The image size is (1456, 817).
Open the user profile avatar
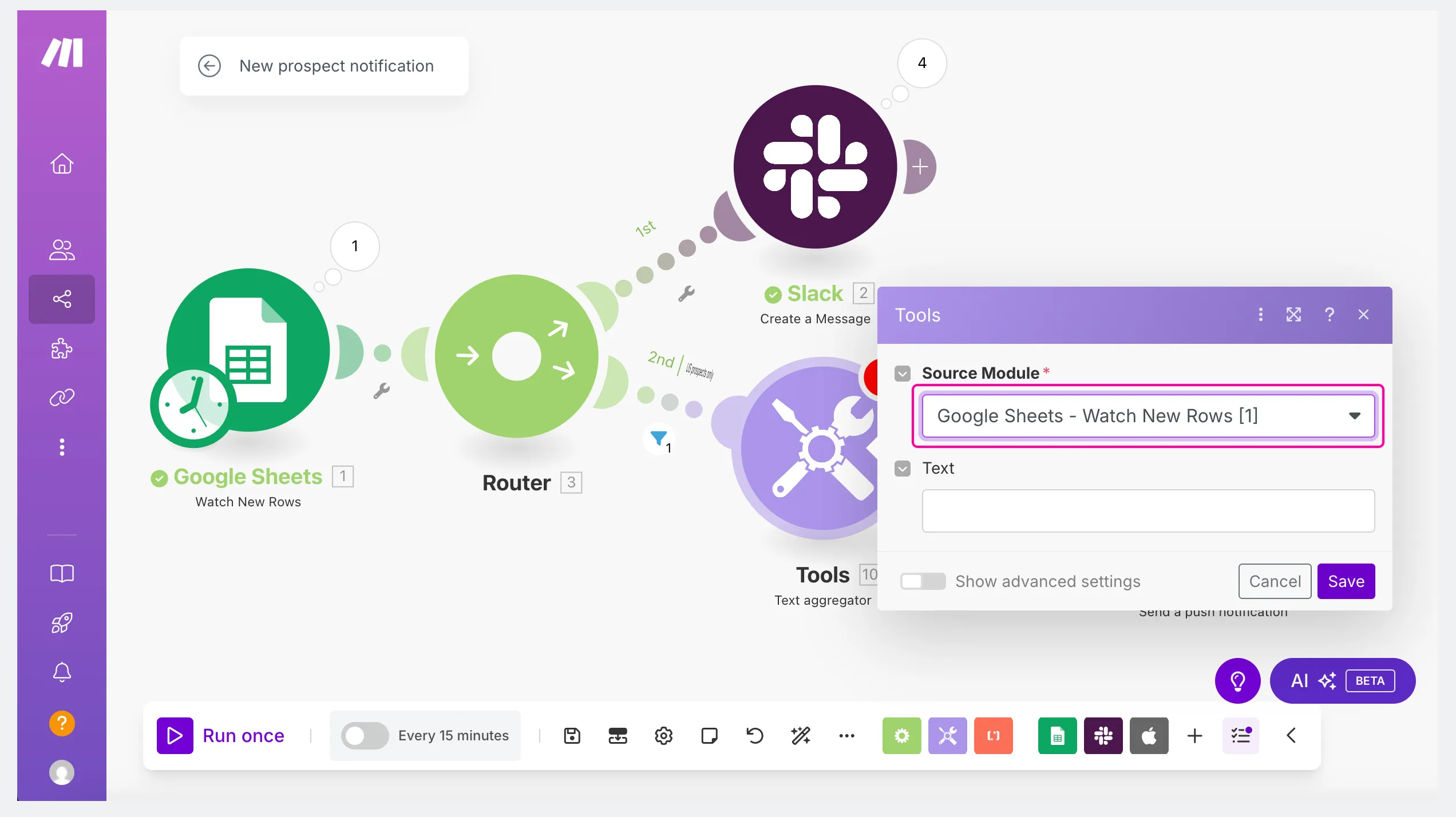62,772
